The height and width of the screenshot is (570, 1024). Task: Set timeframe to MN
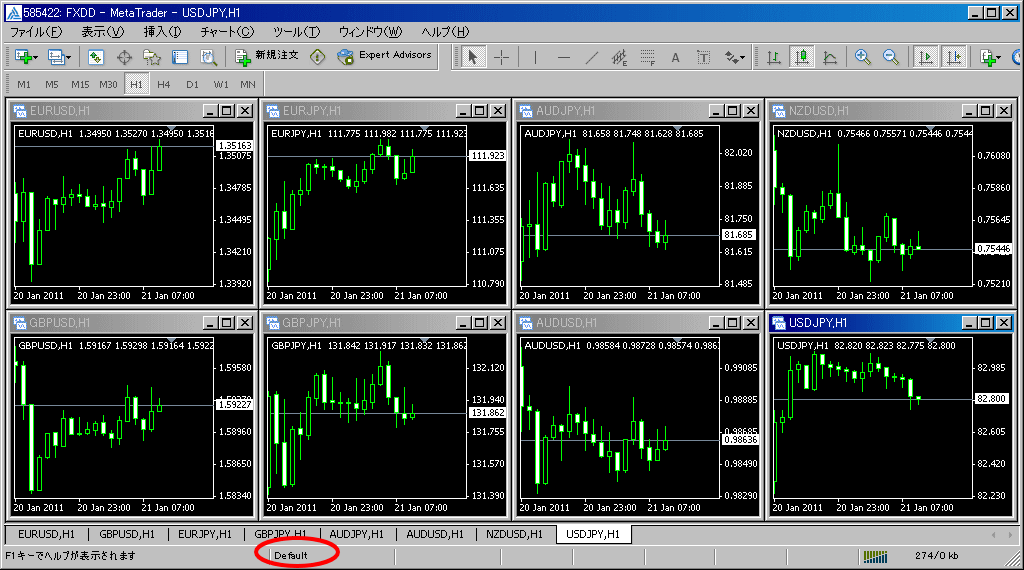[248, 84]
